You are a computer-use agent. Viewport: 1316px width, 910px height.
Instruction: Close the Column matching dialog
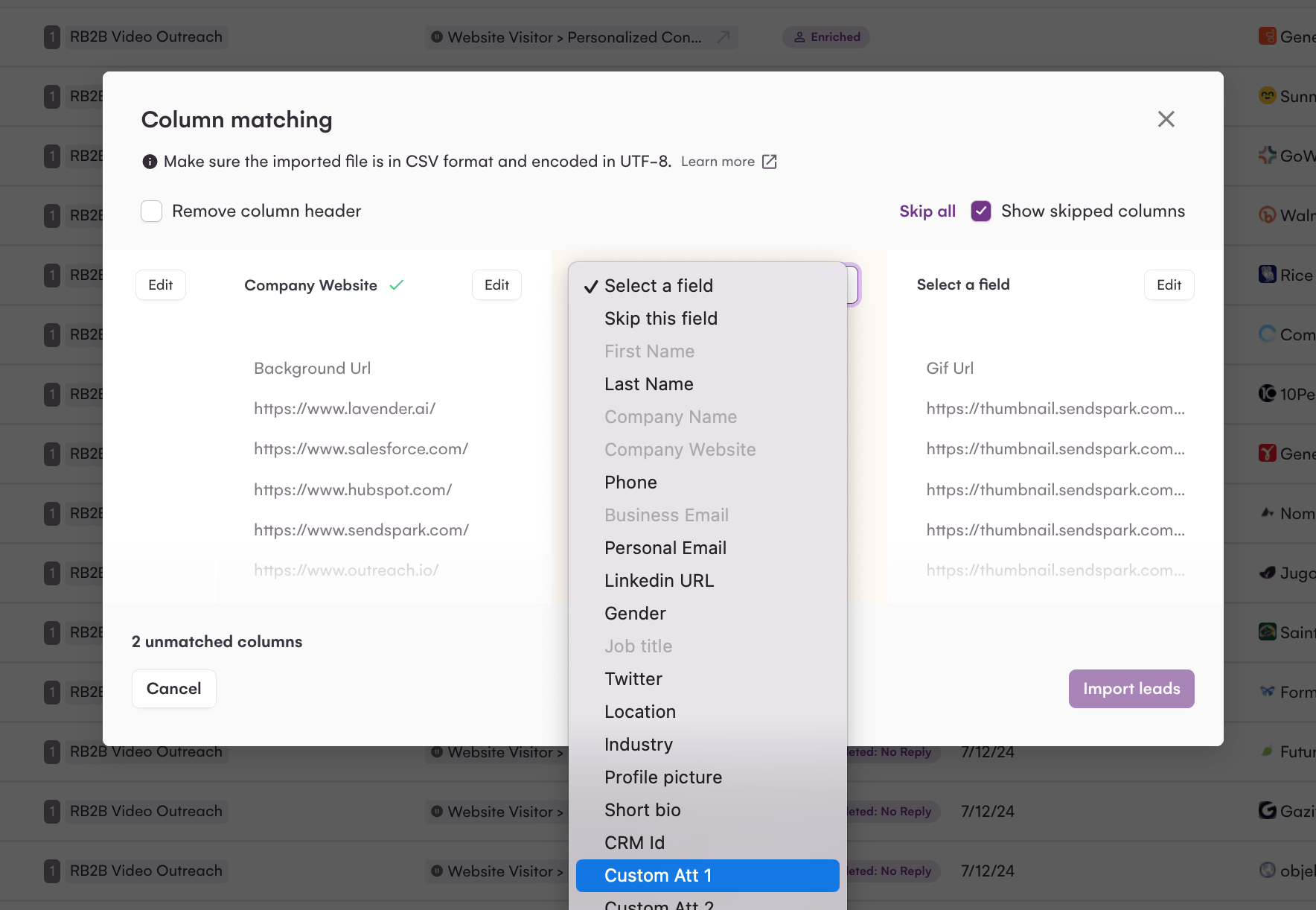pos(1166,119)
